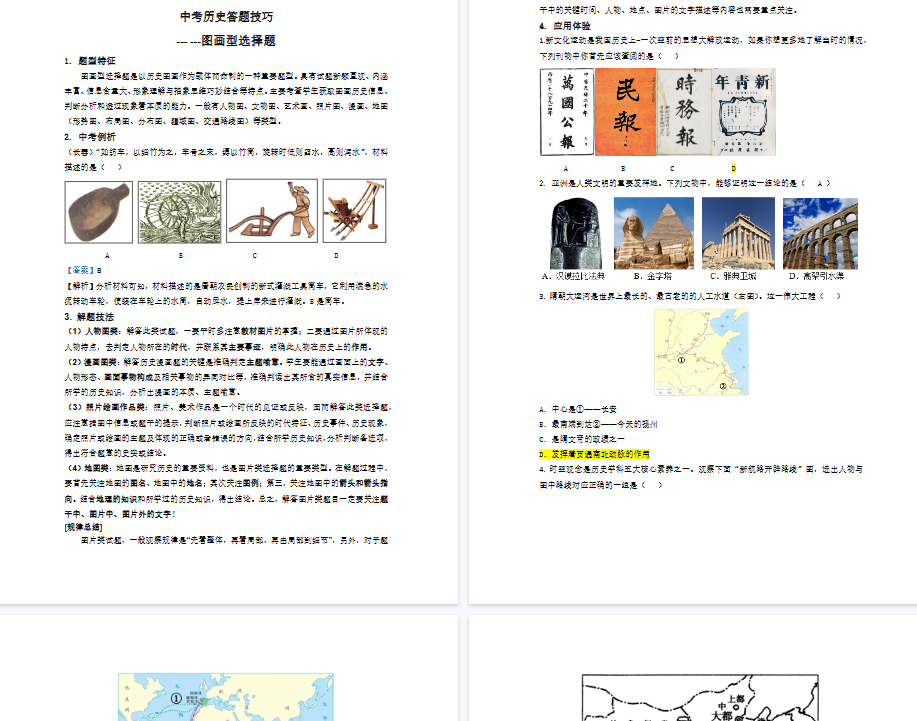Click paragraph "(3) 照片绘画作品类"
The width and height of the screenshot is (917, 721).
pyautogui.click(x=228, y=430)
